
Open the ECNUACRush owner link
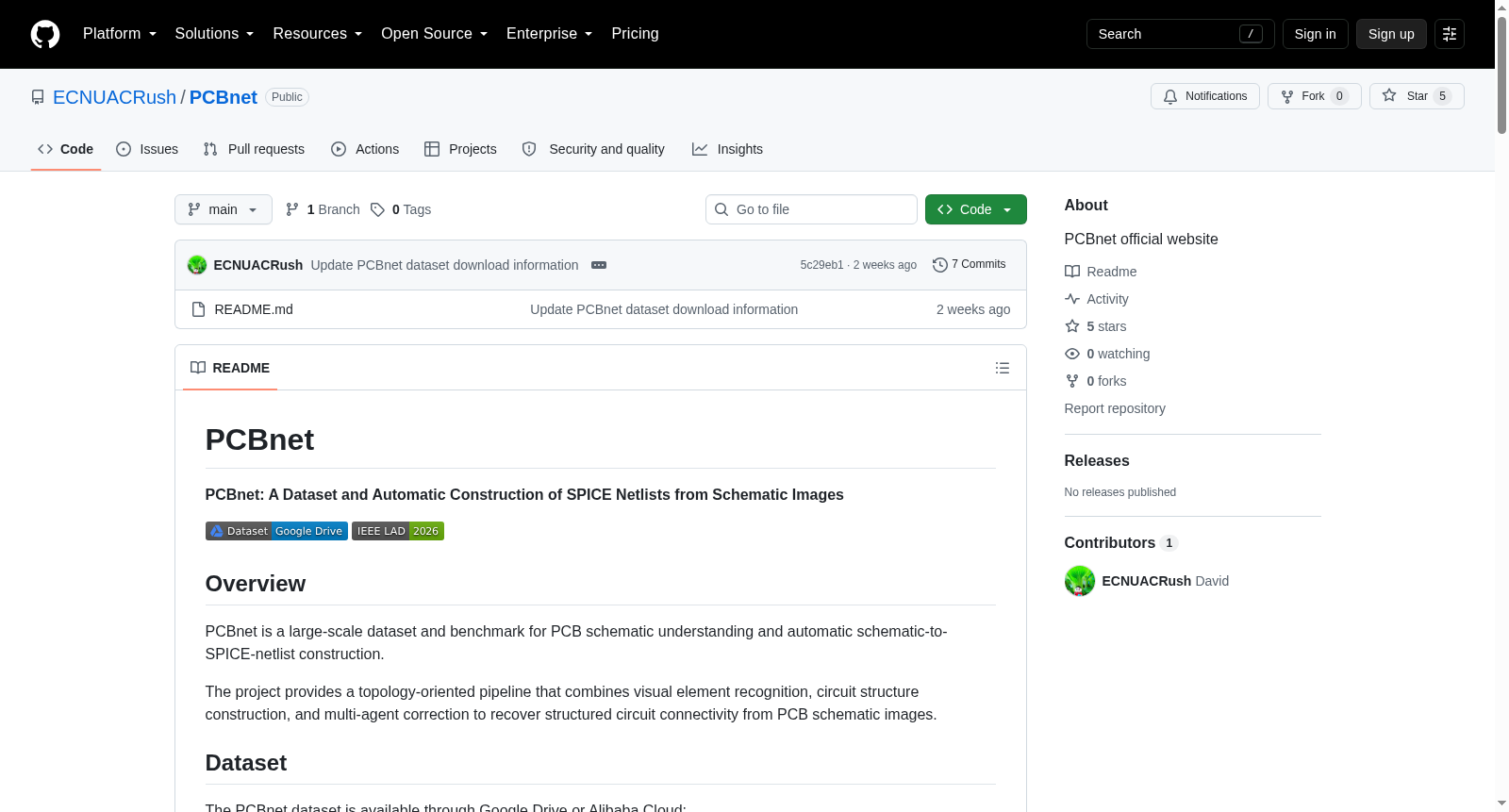click(x=115, y=97)
